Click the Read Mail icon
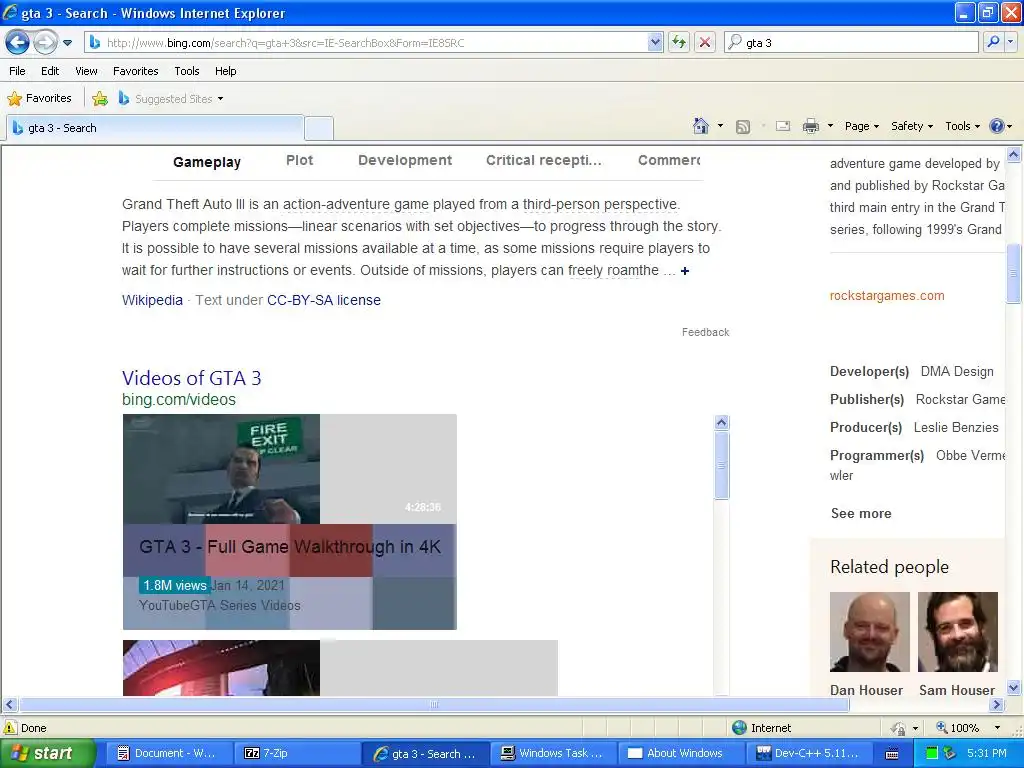 [783, 126]
